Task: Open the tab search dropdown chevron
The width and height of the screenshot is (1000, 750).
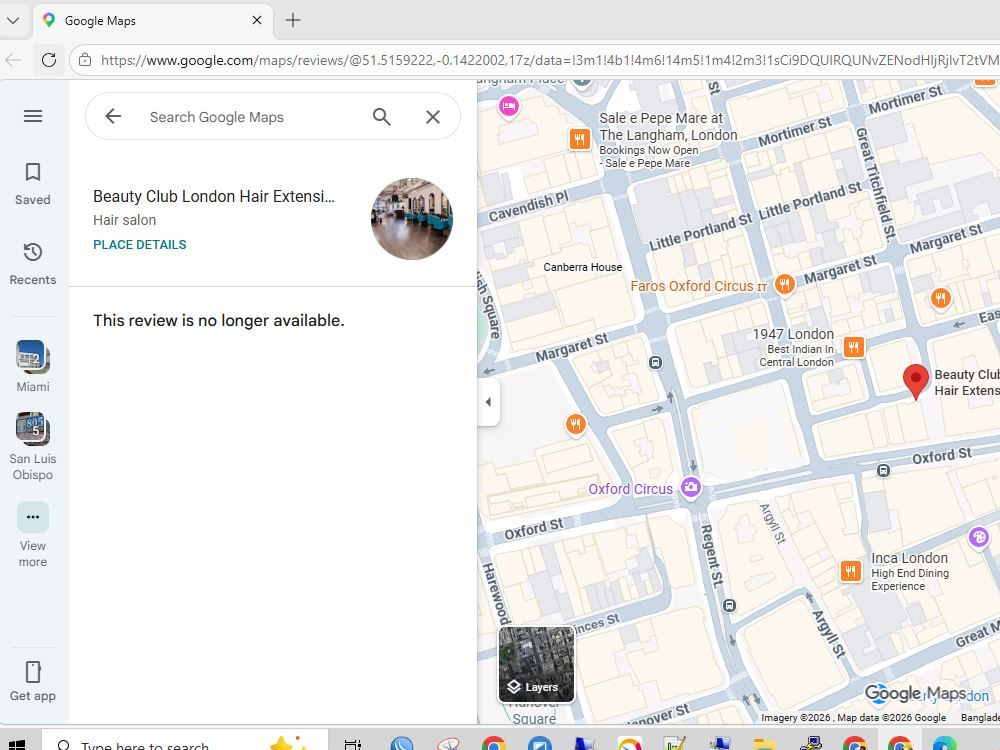Action: tap(12, 20)
